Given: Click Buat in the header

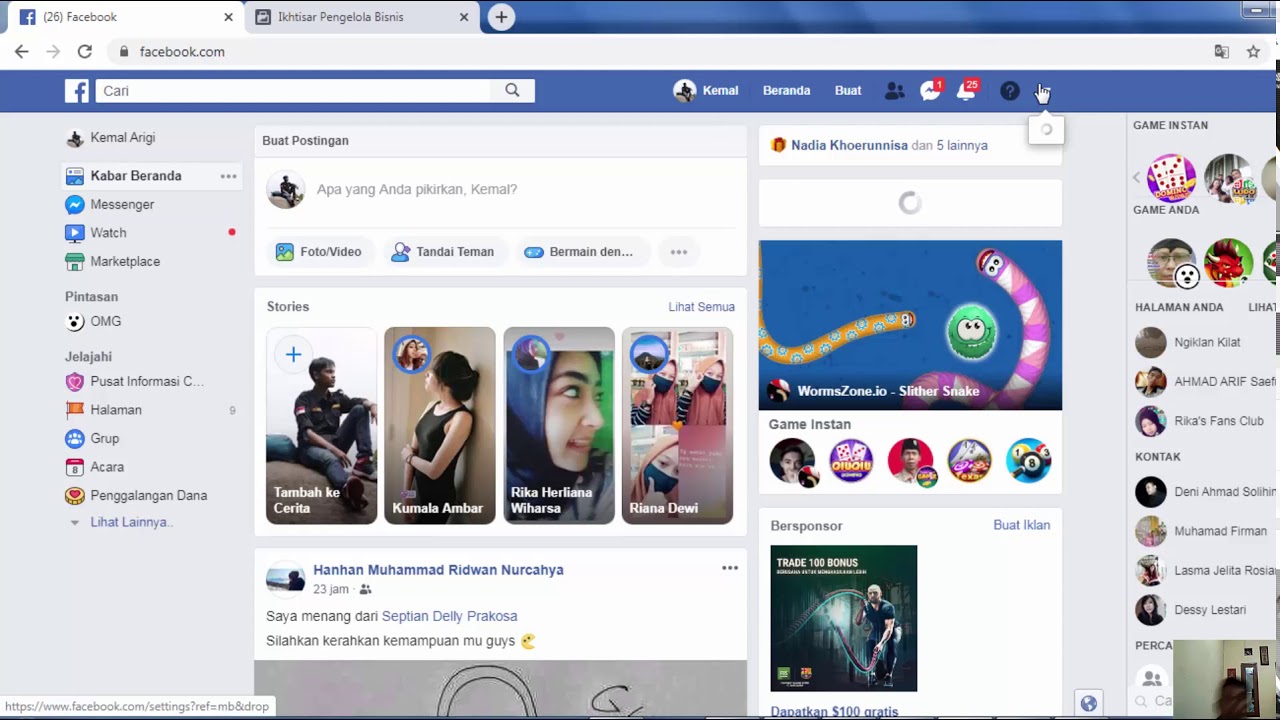Looking at the screenshot, I should coord(848,91).
